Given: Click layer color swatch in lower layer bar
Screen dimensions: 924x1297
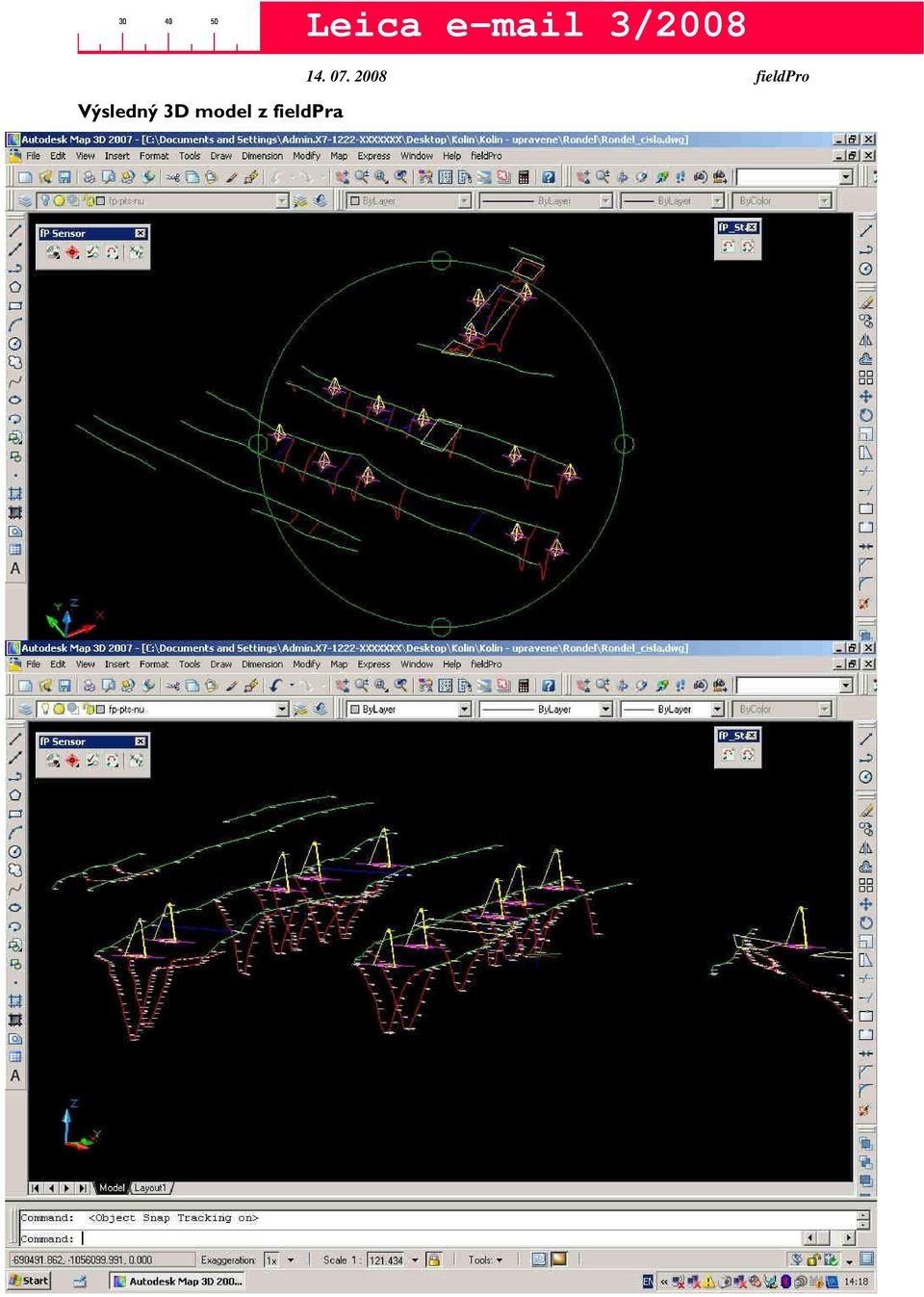Looking at the screenshot, I should [100, 709].
